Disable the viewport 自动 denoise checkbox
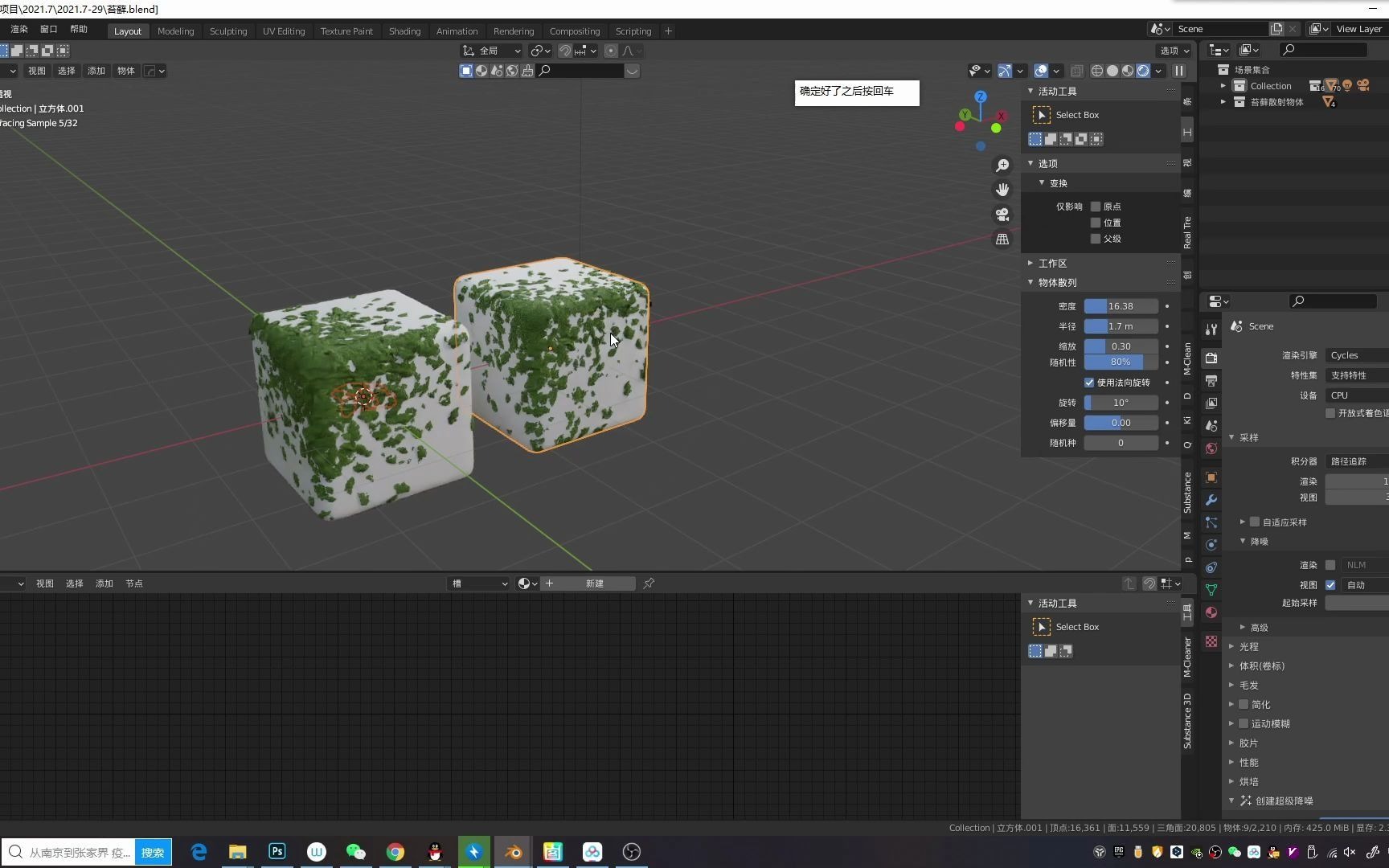The width and height of the screenshot is (1389, 868). [1330, 585]
